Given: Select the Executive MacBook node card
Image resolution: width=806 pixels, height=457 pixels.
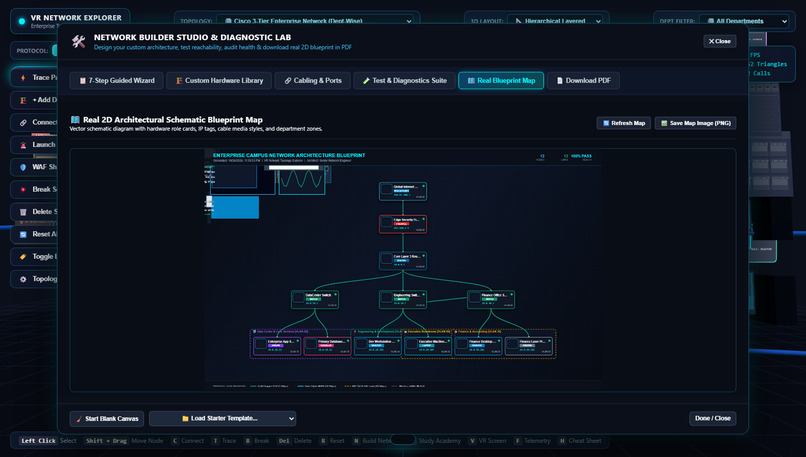Looking at the screenshot, I should point(428,346).
